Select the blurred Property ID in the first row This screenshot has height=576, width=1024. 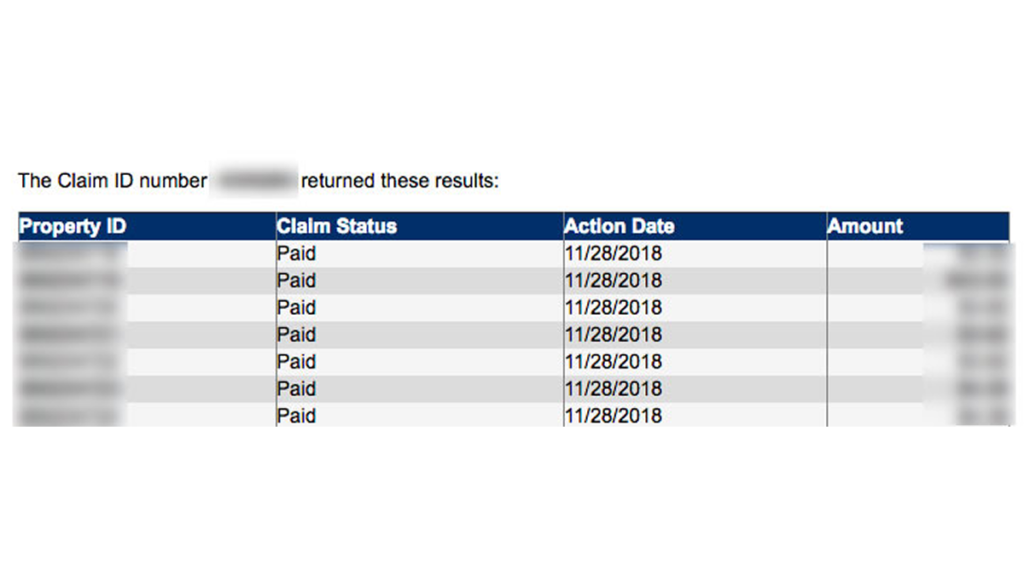coord(71,253)
